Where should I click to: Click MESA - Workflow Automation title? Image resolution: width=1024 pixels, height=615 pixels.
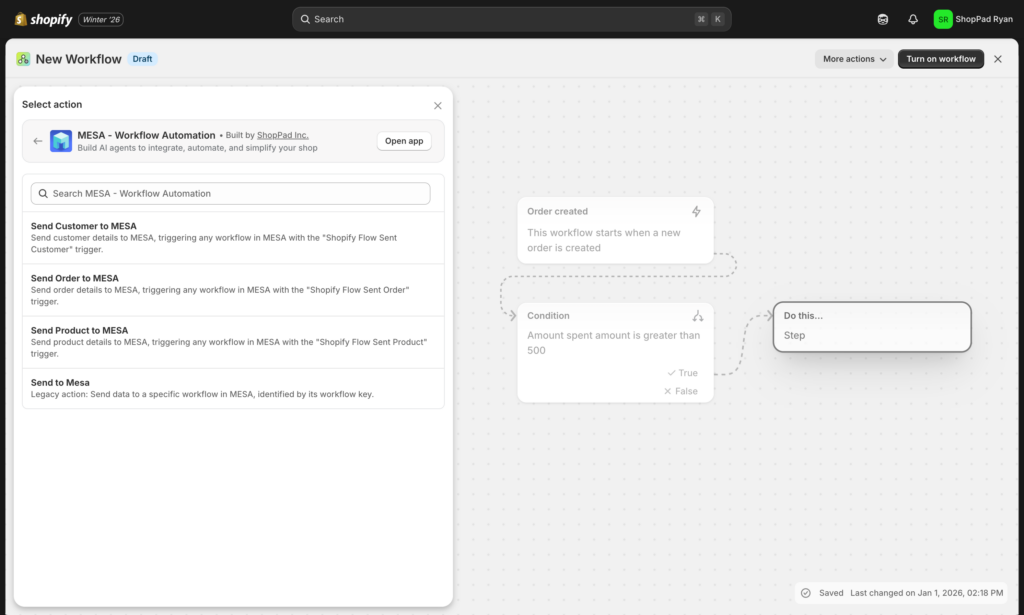point(146,135)
